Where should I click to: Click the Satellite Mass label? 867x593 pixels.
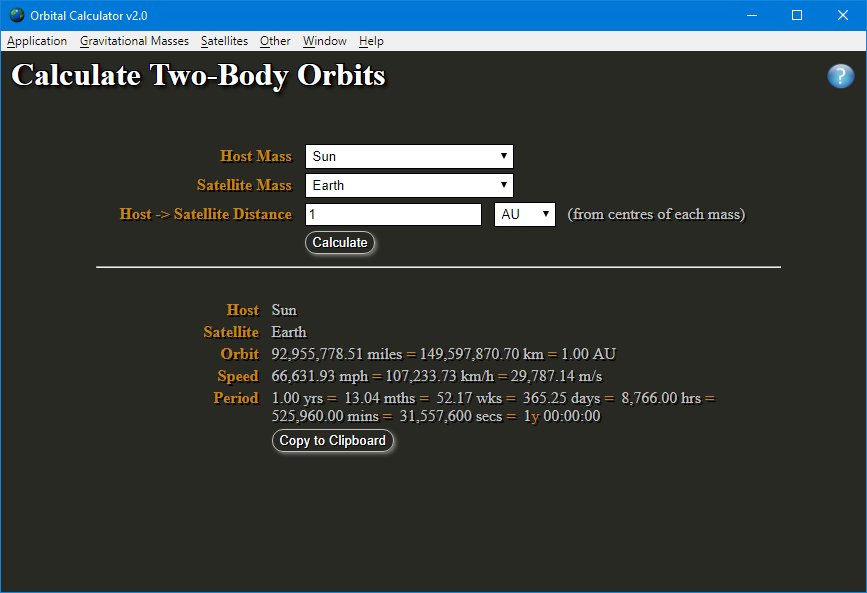coord(244,185)
